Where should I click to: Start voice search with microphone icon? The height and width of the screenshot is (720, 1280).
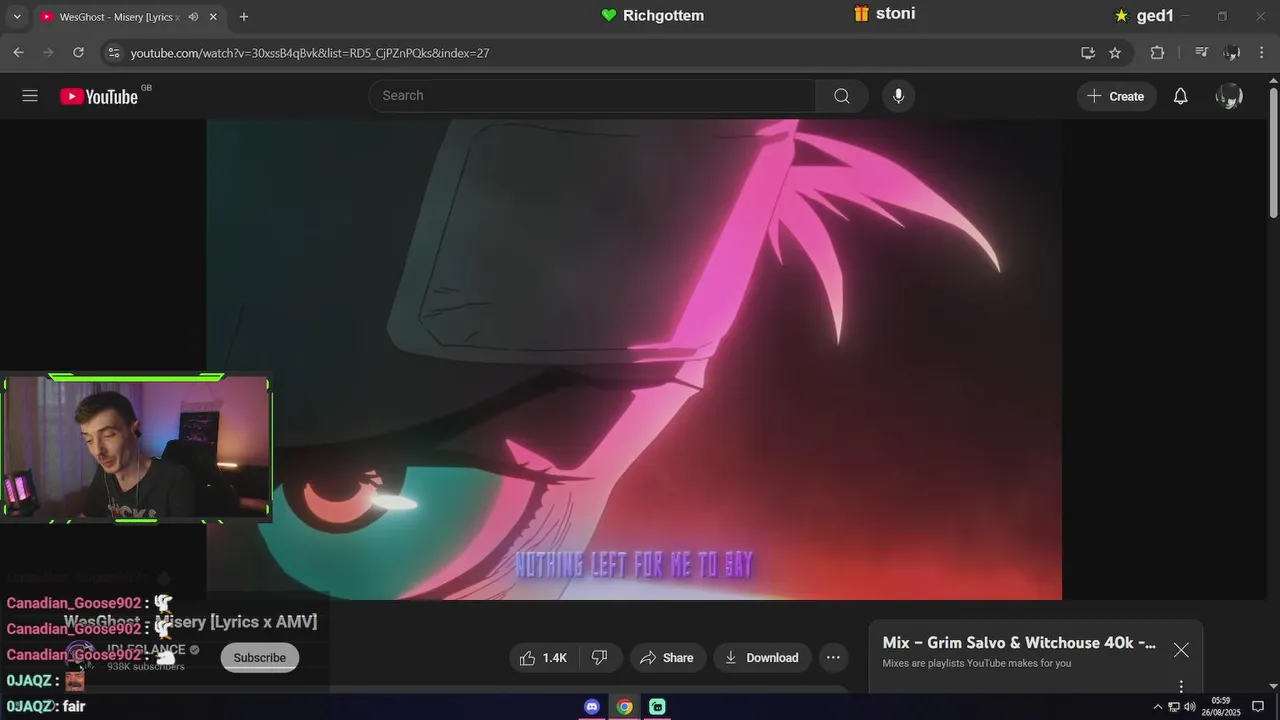[898, 96]
